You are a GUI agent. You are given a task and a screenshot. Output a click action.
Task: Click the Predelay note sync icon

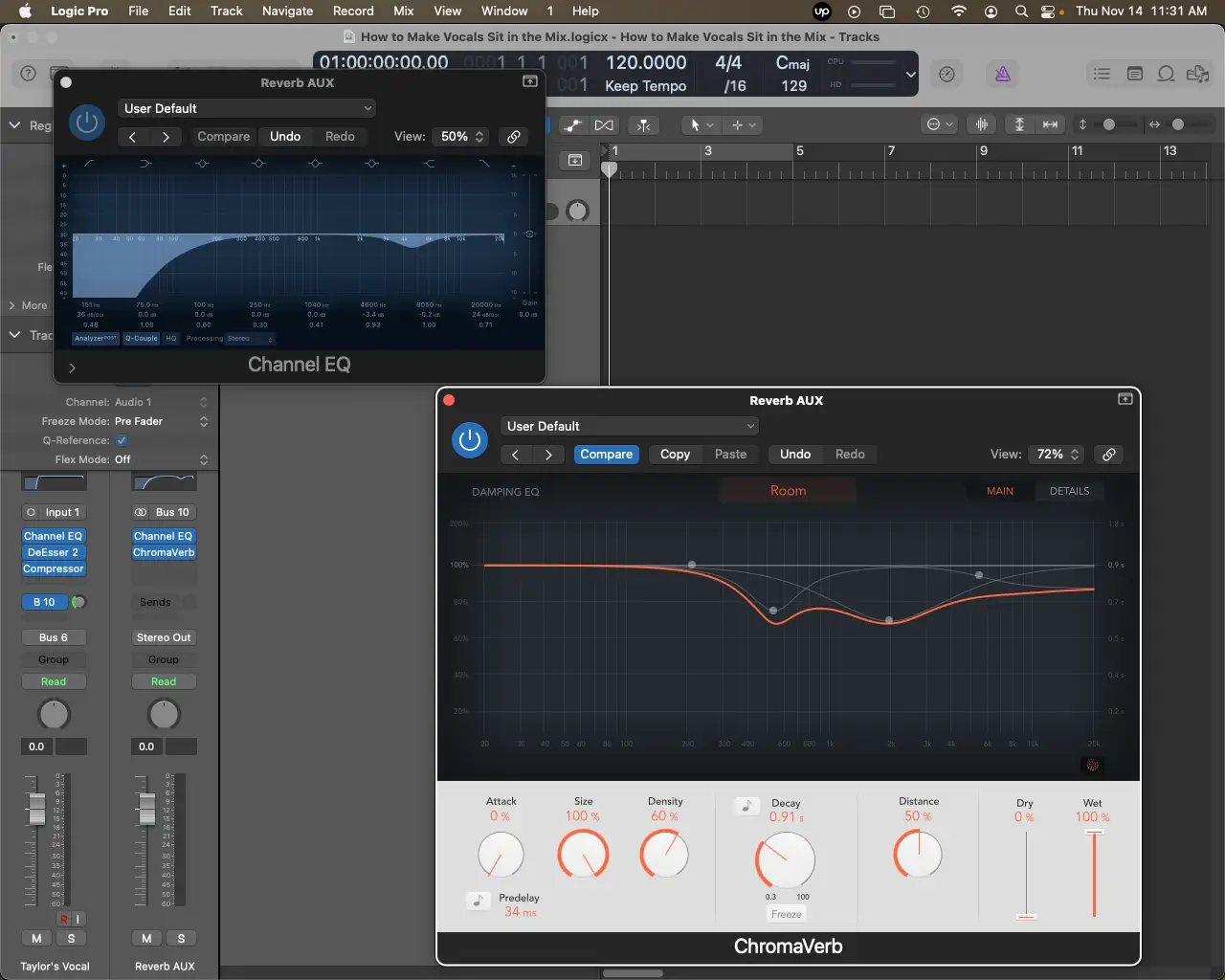click(478, 901)
